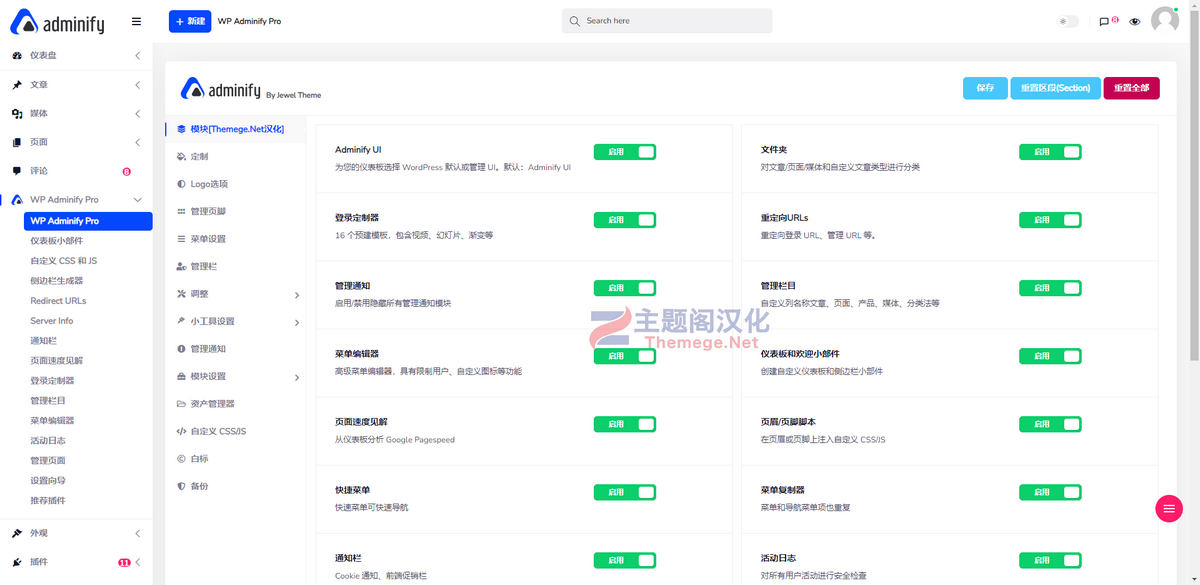This screenshot has height=585, width=1200.
Task: Expand the 媒体 sidebar chevron
Action: tap(138, 113)
